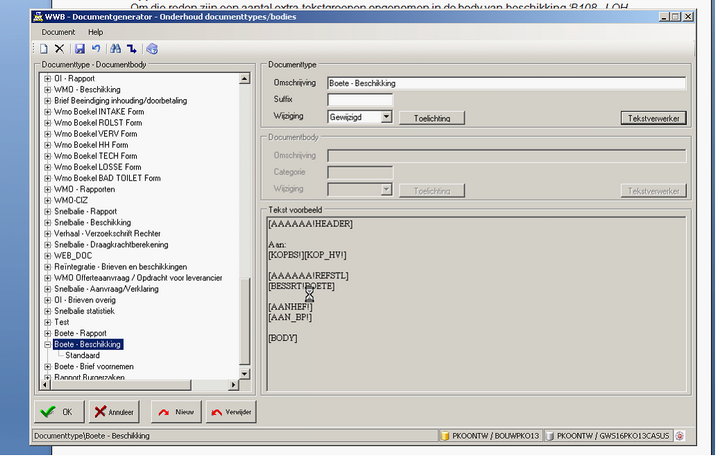Click tree horizontal scrollbar left arrow
The width and height of the screenshot is (716, 456).
(45, 385)
